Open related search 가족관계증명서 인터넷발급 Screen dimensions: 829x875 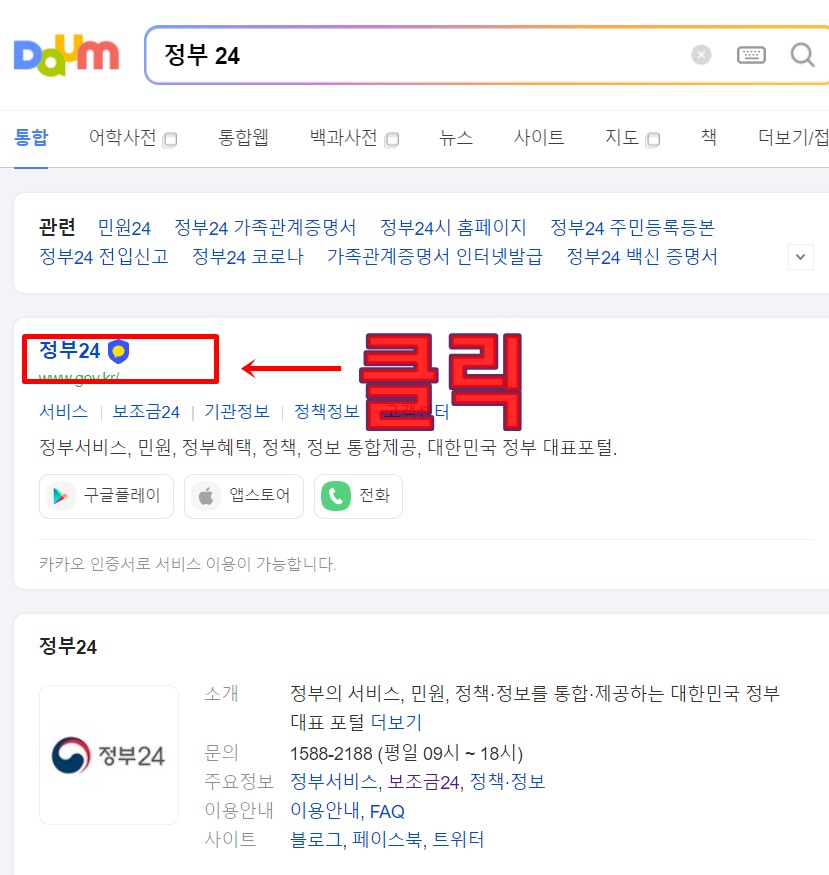(x=435, y=257)
